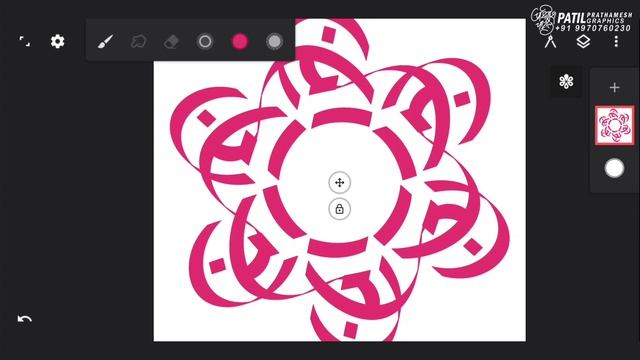
Task: Click the symmetry move handle
Action: (340, 182)
